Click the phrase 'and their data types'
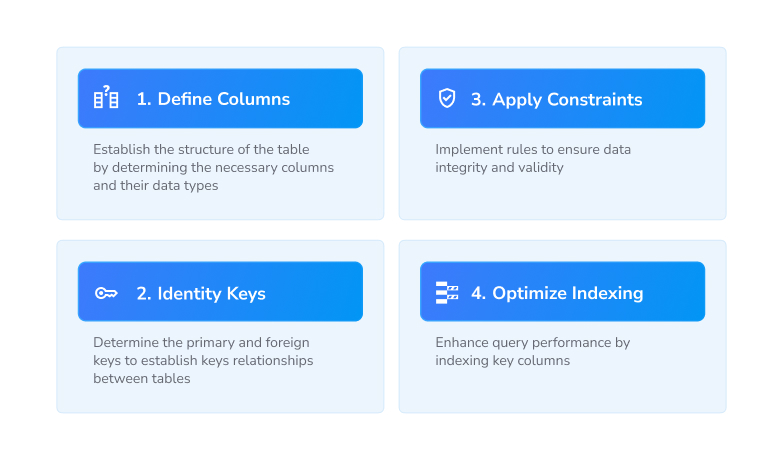 [x=155, y=186]
